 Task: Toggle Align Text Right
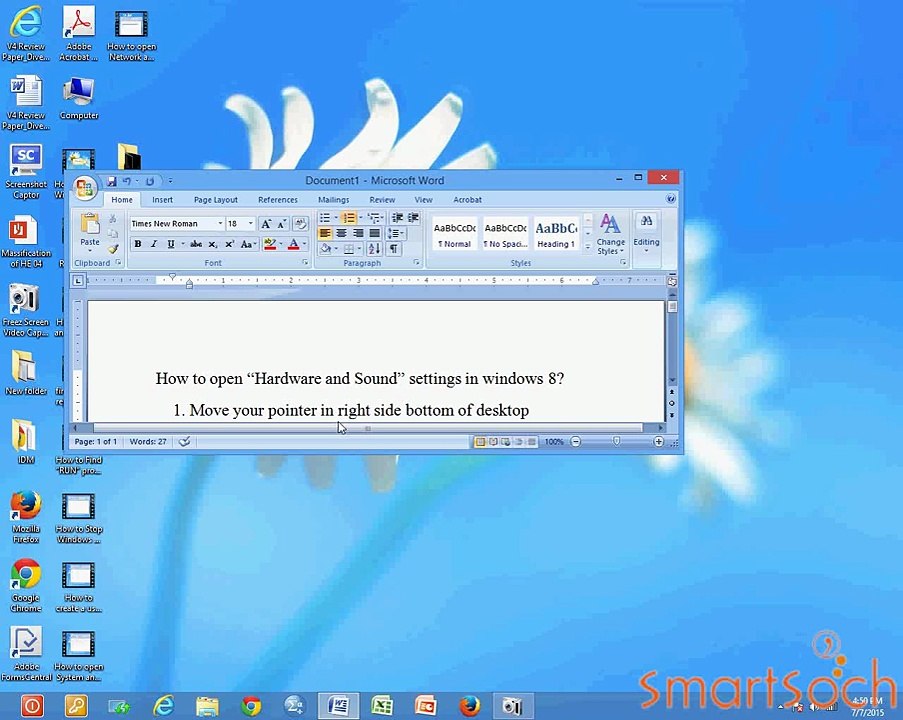[358, 233]
